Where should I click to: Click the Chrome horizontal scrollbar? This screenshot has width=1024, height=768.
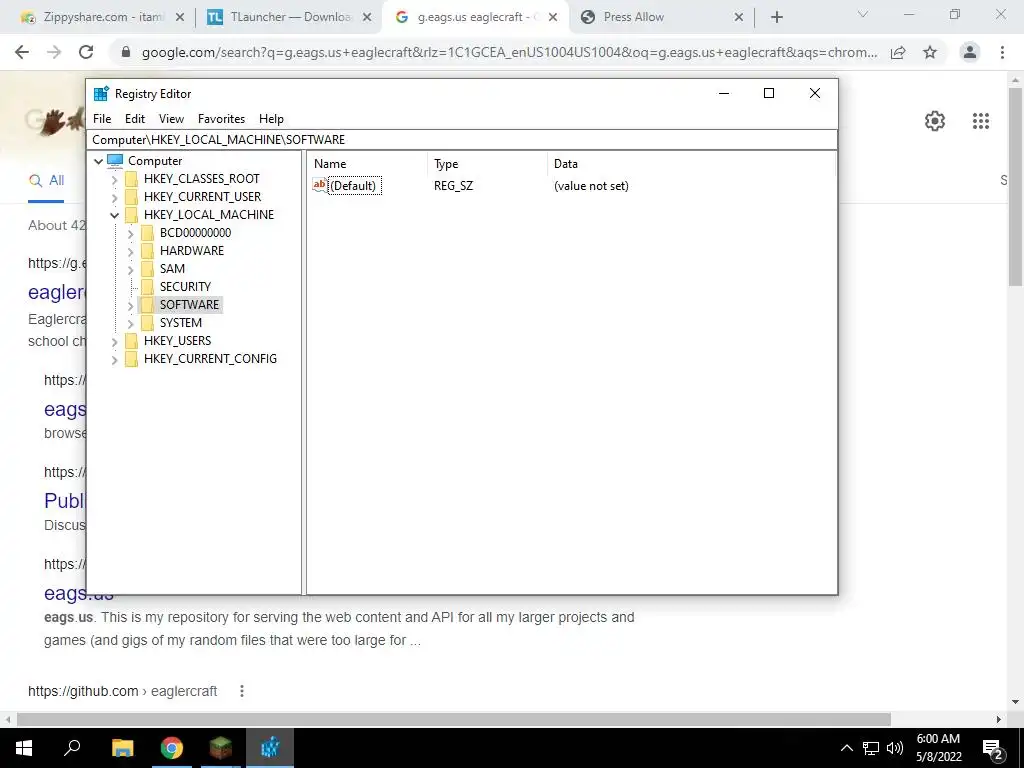(x=454, y=719)
